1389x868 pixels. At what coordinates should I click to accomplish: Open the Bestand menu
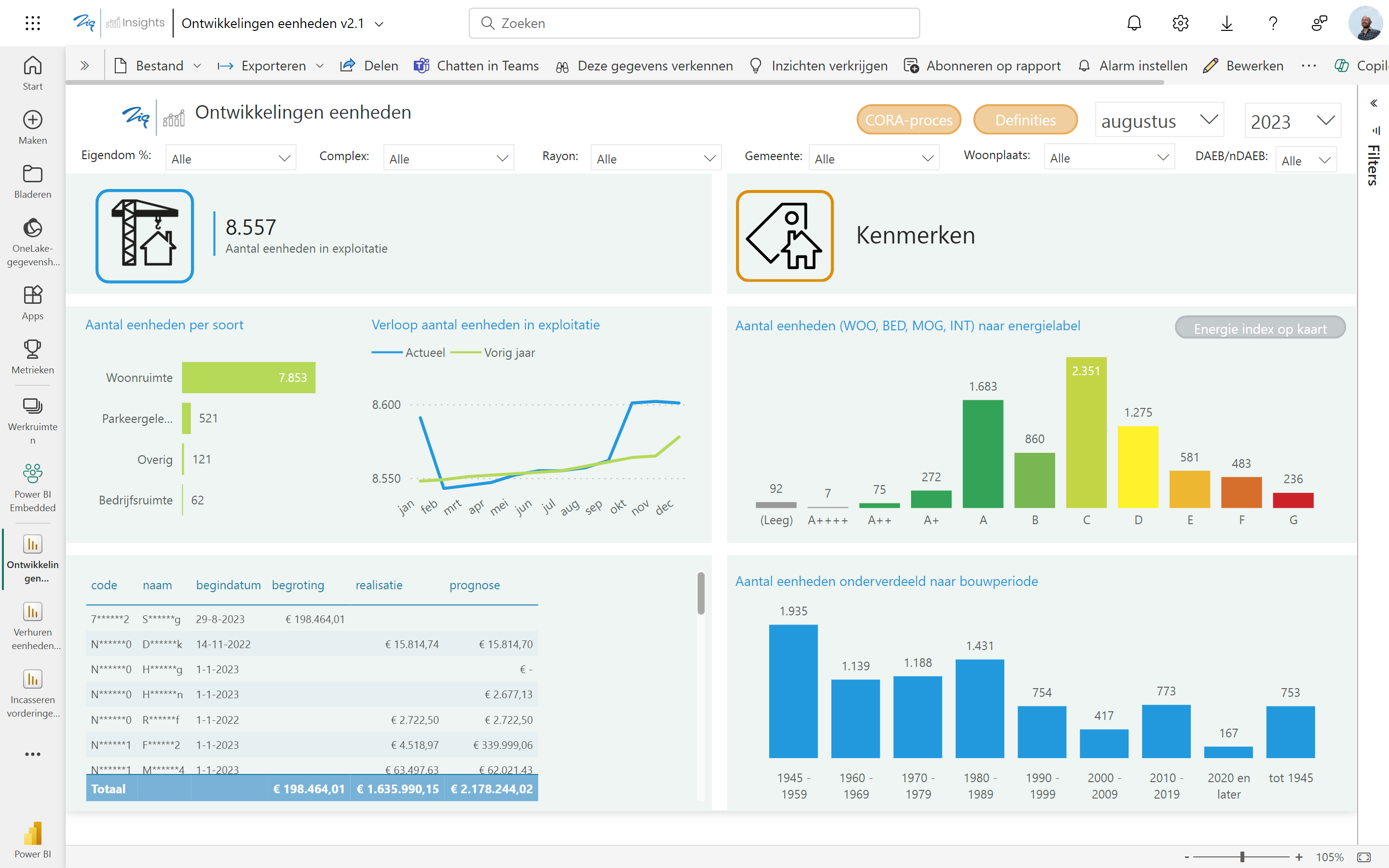(158, 66)
